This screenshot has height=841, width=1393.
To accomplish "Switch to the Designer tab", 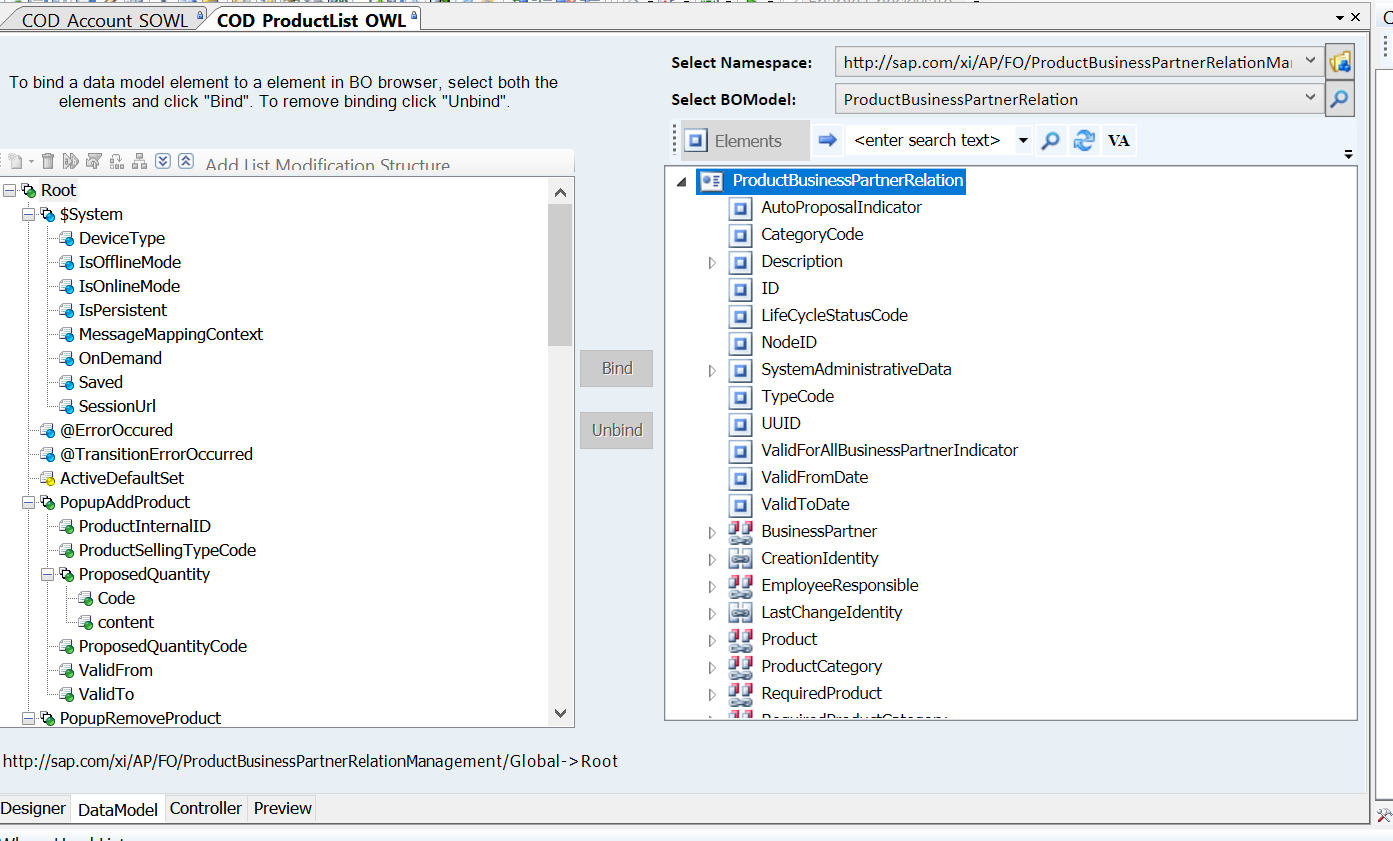I will (x=33, y=808).
